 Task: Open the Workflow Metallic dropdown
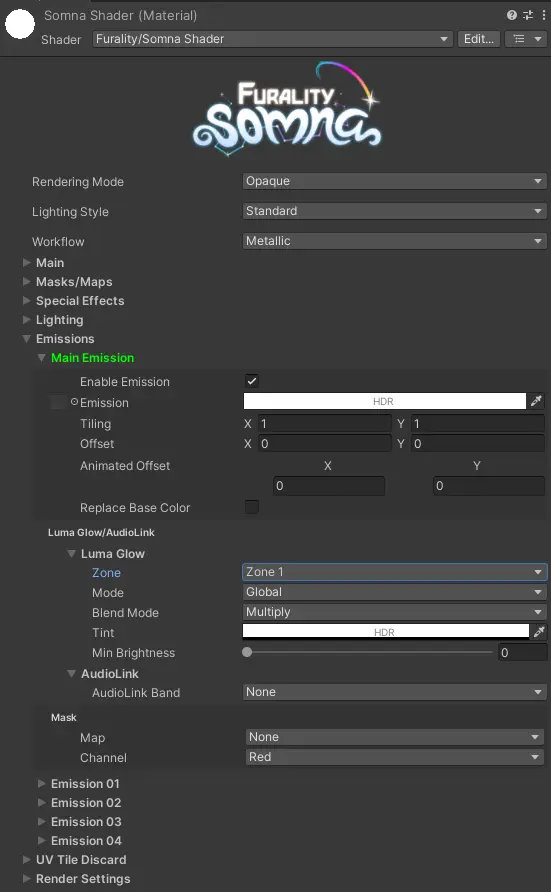click(x=395, y=241)
